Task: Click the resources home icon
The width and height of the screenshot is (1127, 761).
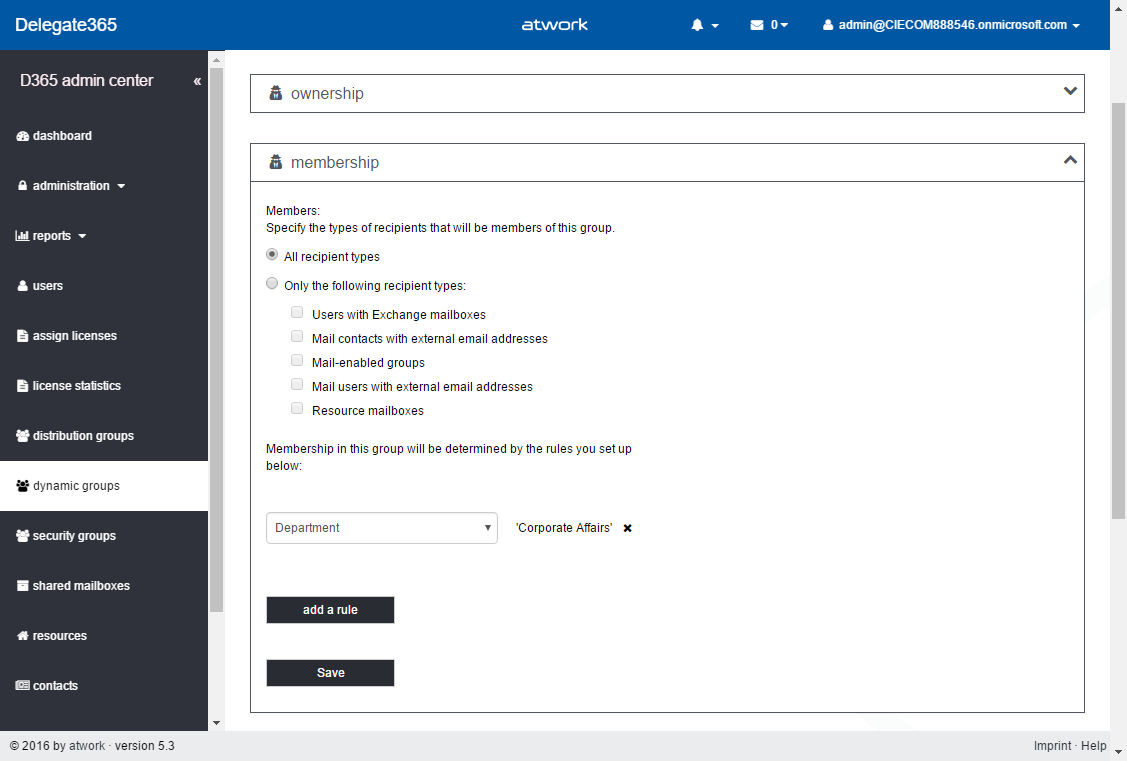Action: (x=23, y=636)
